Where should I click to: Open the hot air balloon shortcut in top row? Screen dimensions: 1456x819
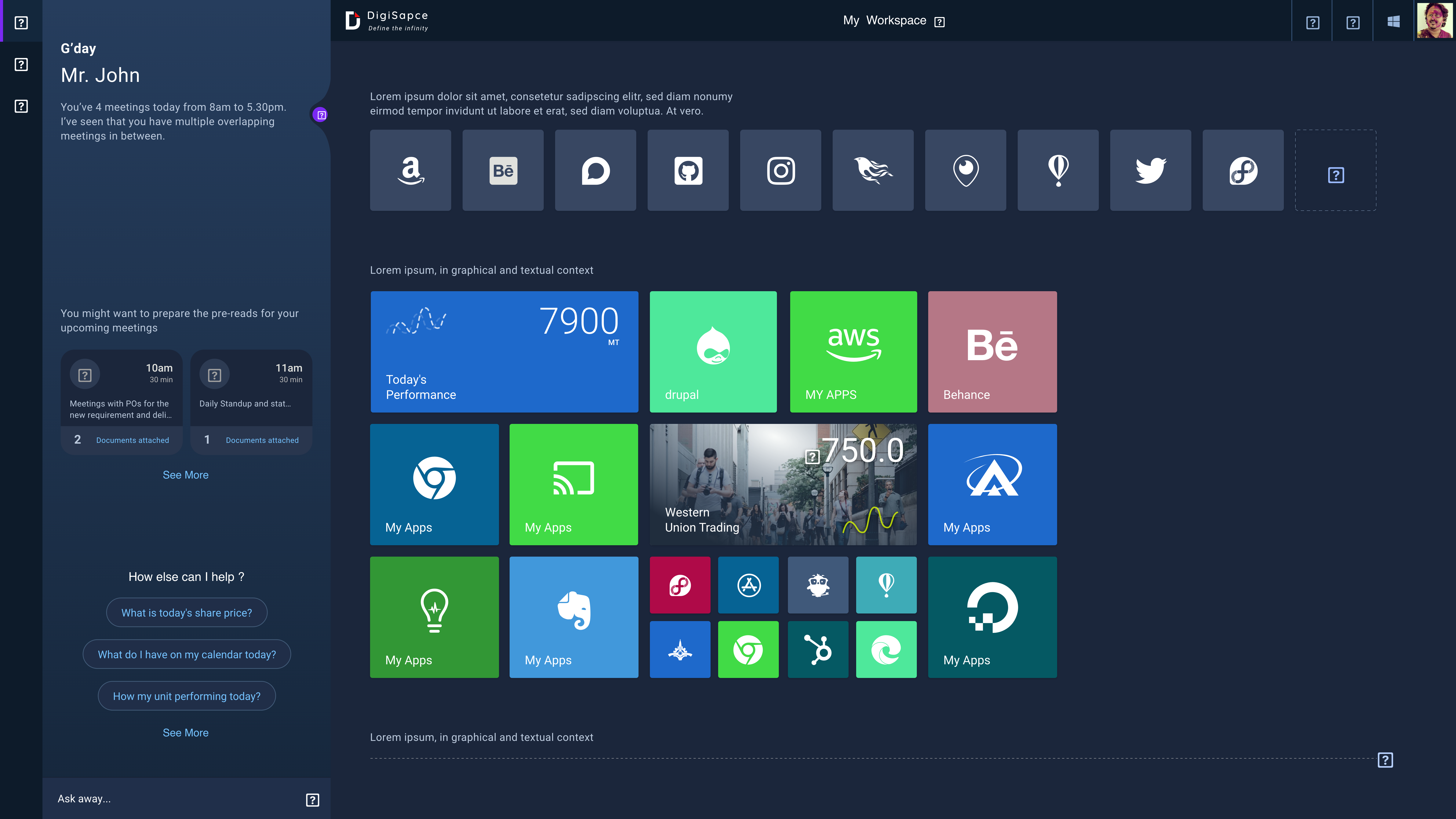click(1058, 170)
